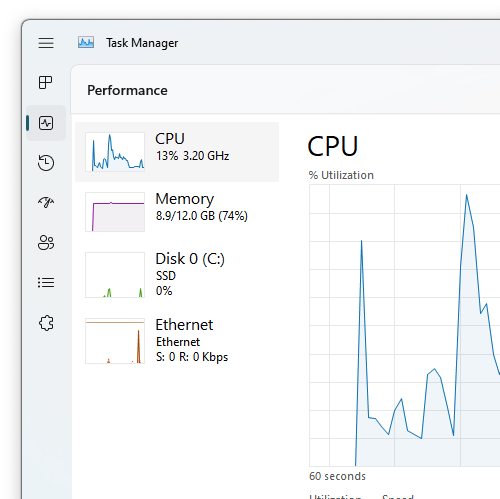This screenshot has width=500, height=499.
Task: Select the Ethernet S: 0 R: 0 Kbps entry
Action: click(x=177, y=341)
